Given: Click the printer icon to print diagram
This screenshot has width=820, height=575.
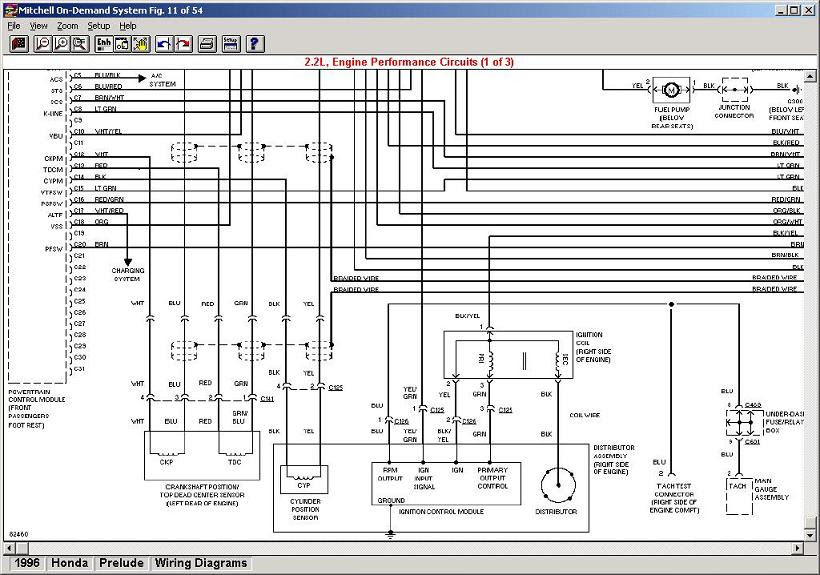Looking at the screenshot, I should (x=207, y=44).
